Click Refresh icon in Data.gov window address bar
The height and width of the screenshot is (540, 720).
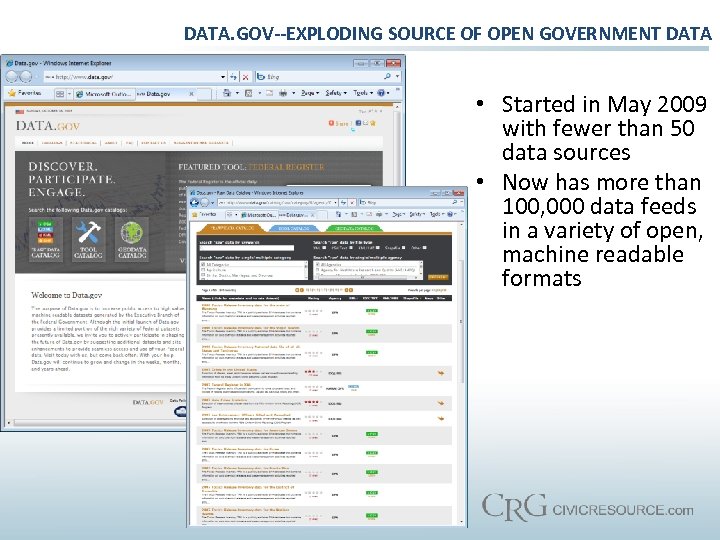[234, 77]
